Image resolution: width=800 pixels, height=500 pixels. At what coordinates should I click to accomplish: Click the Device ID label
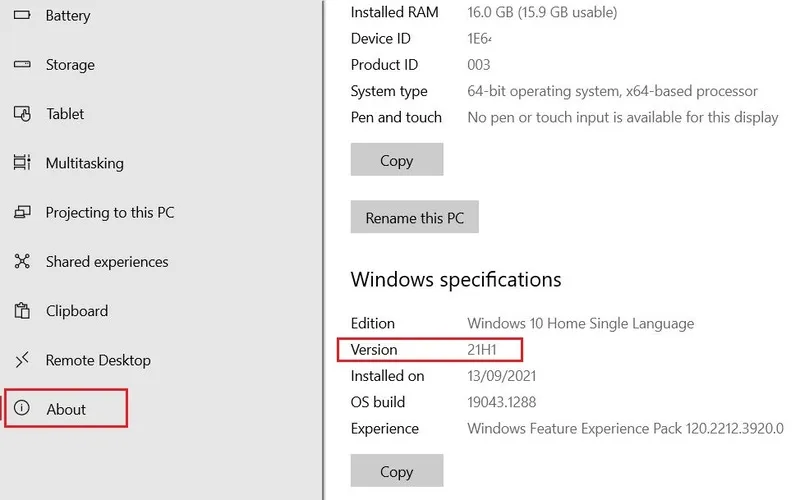pos(380,38)
